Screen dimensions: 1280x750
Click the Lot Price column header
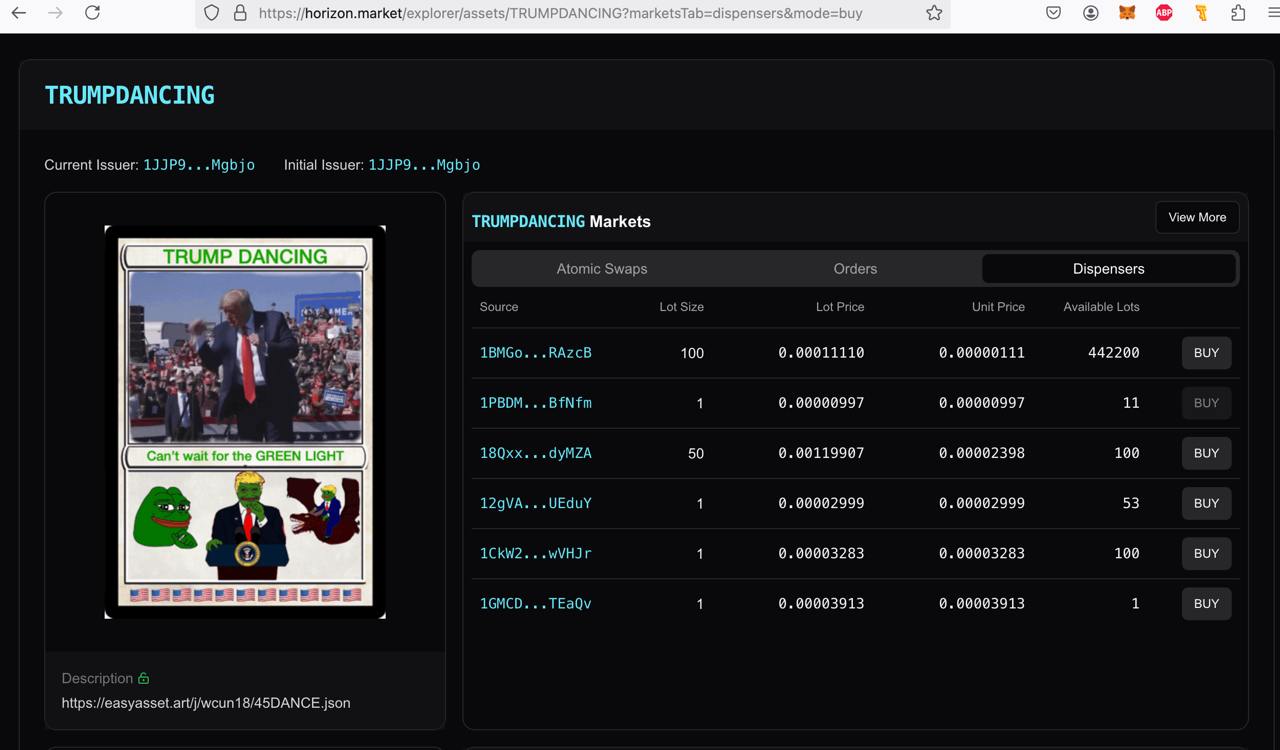tap(840, 307)
